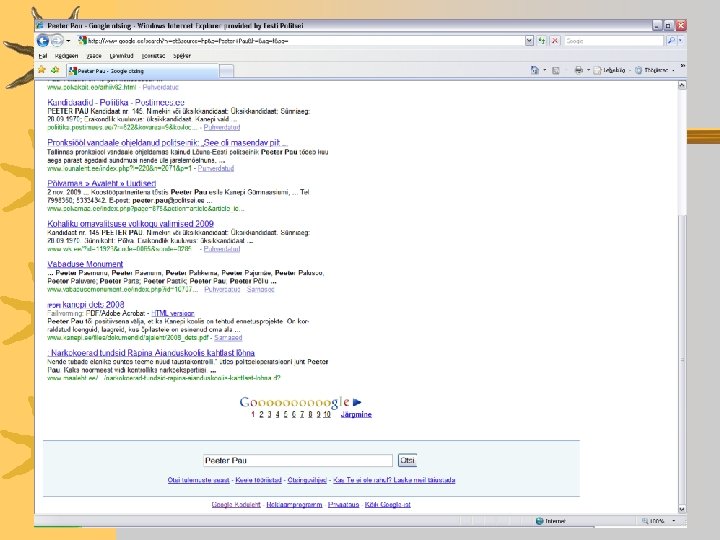
Task: Expand the address bar history dropdown
Action: (529, 41)
